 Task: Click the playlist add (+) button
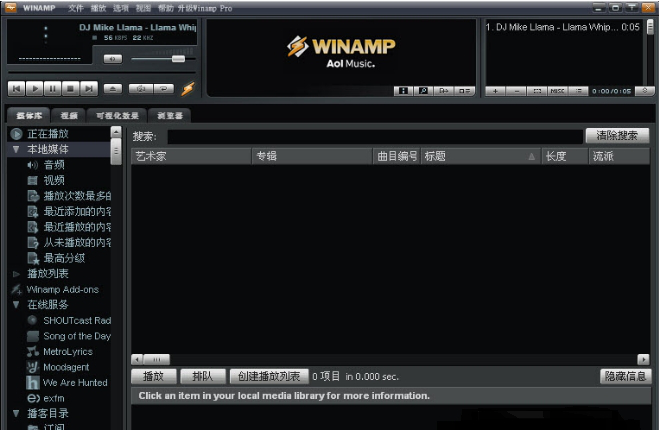click(x=496, y=91)
